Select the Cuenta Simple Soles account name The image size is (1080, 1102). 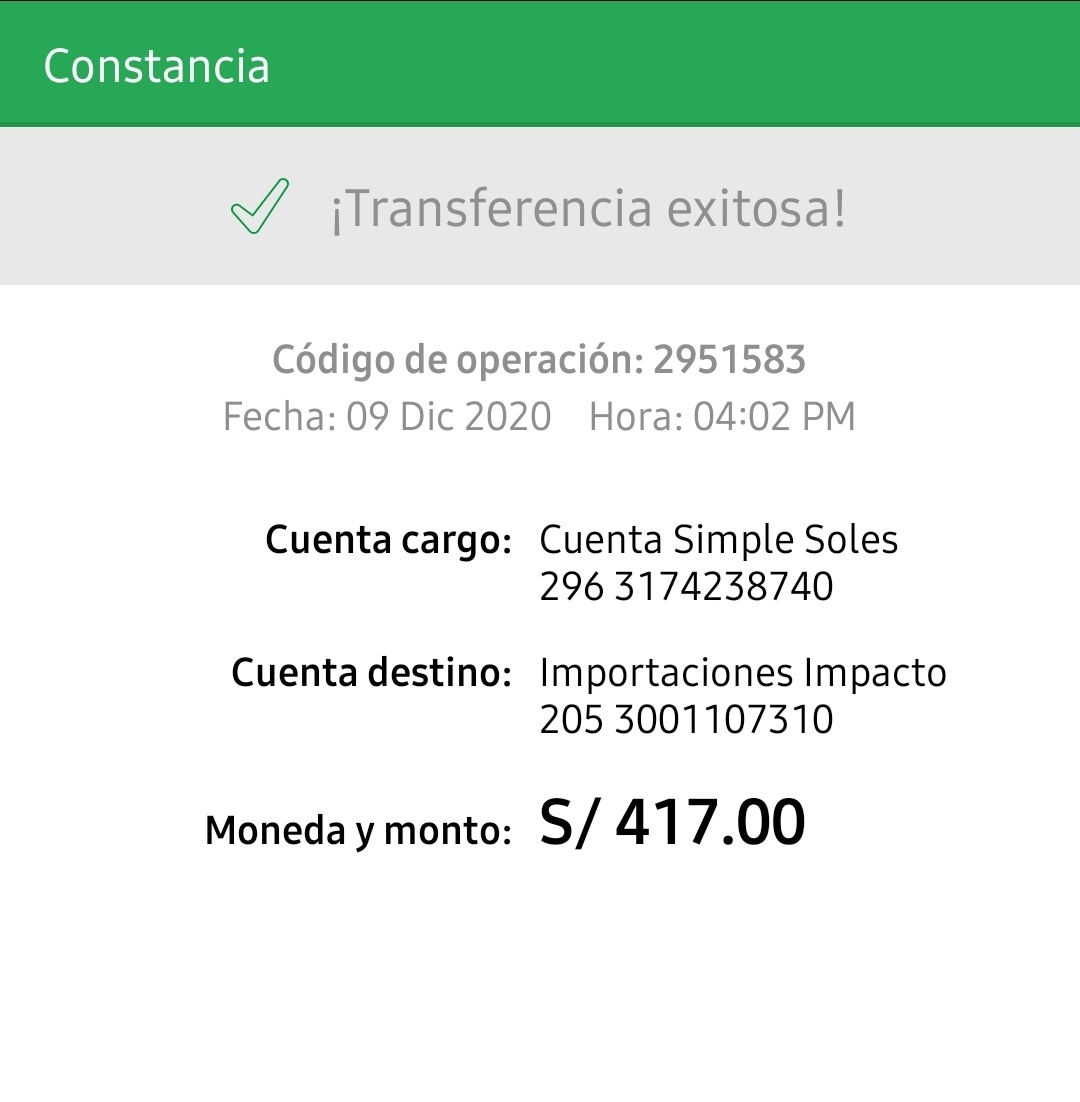(x=718, y=540)
